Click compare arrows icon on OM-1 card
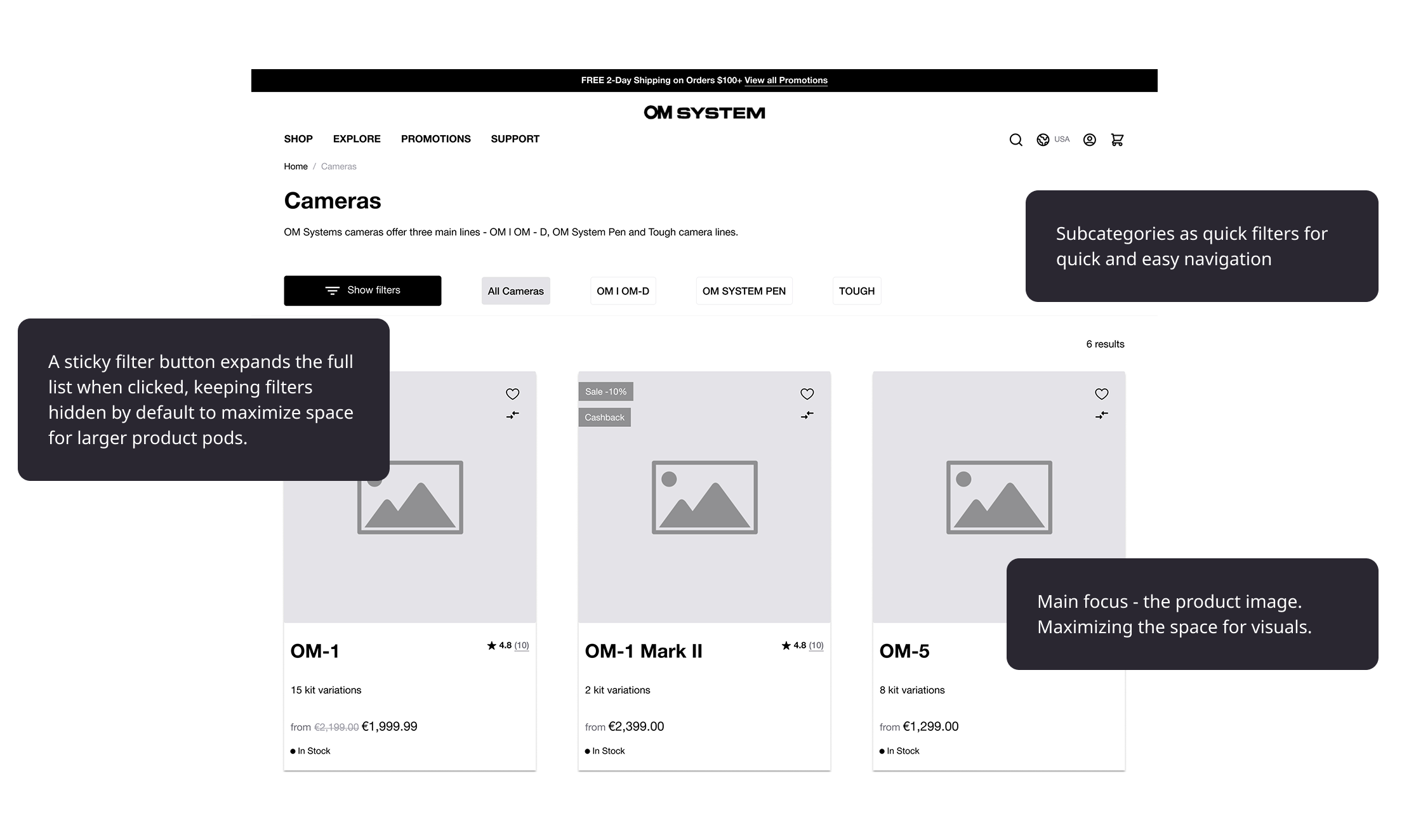This screenshot has width=1409, height=840. pos(512,415)
